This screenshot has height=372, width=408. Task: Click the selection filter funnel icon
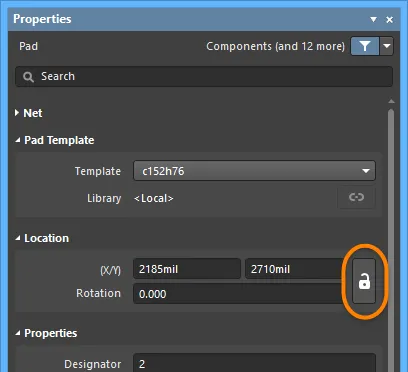click(365, 46)
